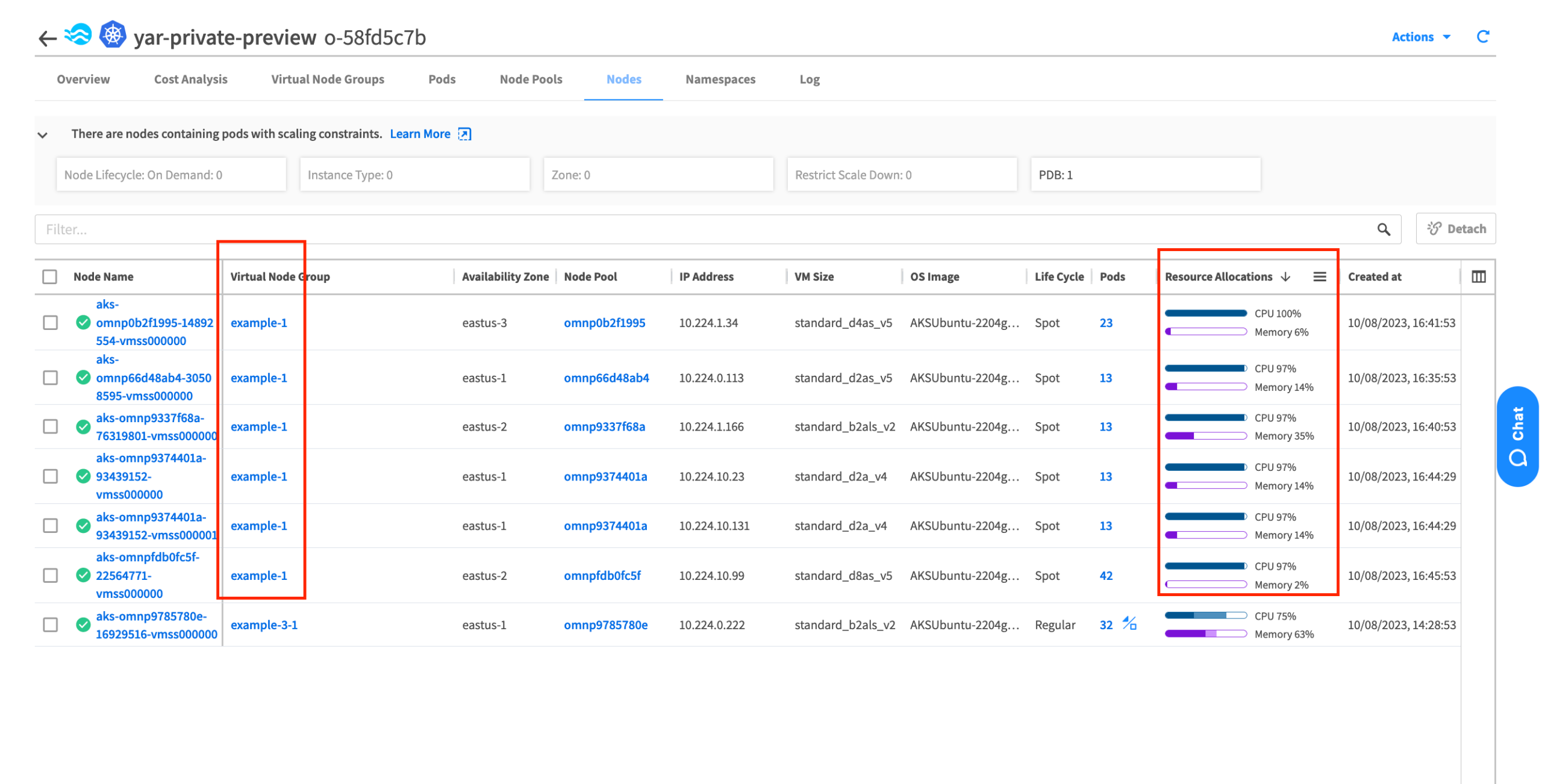Viewport: 1542px width, 784px height.
Task: Click the Detach button
Action: pos(1455,229)
